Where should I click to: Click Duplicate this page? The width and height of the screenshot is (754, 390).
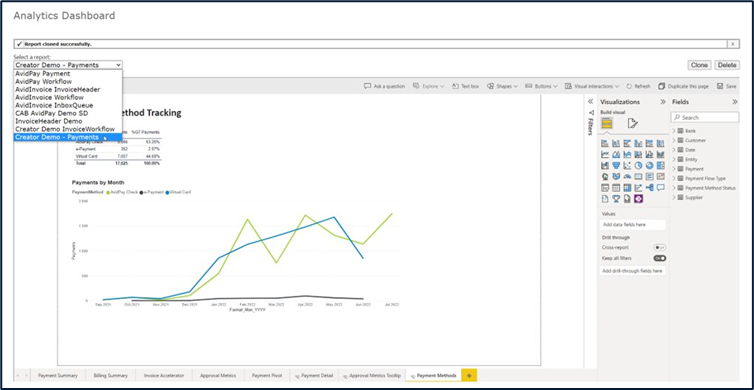tap(684, 86)
